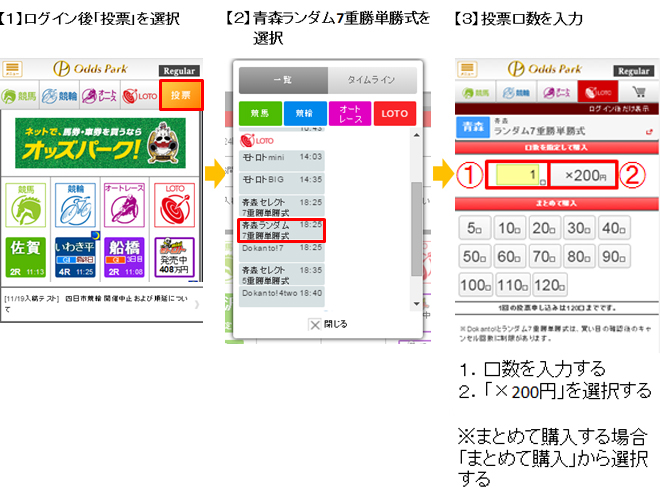Select オートレース tab in third screen nav
The image size is (660, 500).
pyautogui.click(x=557, y=92)
